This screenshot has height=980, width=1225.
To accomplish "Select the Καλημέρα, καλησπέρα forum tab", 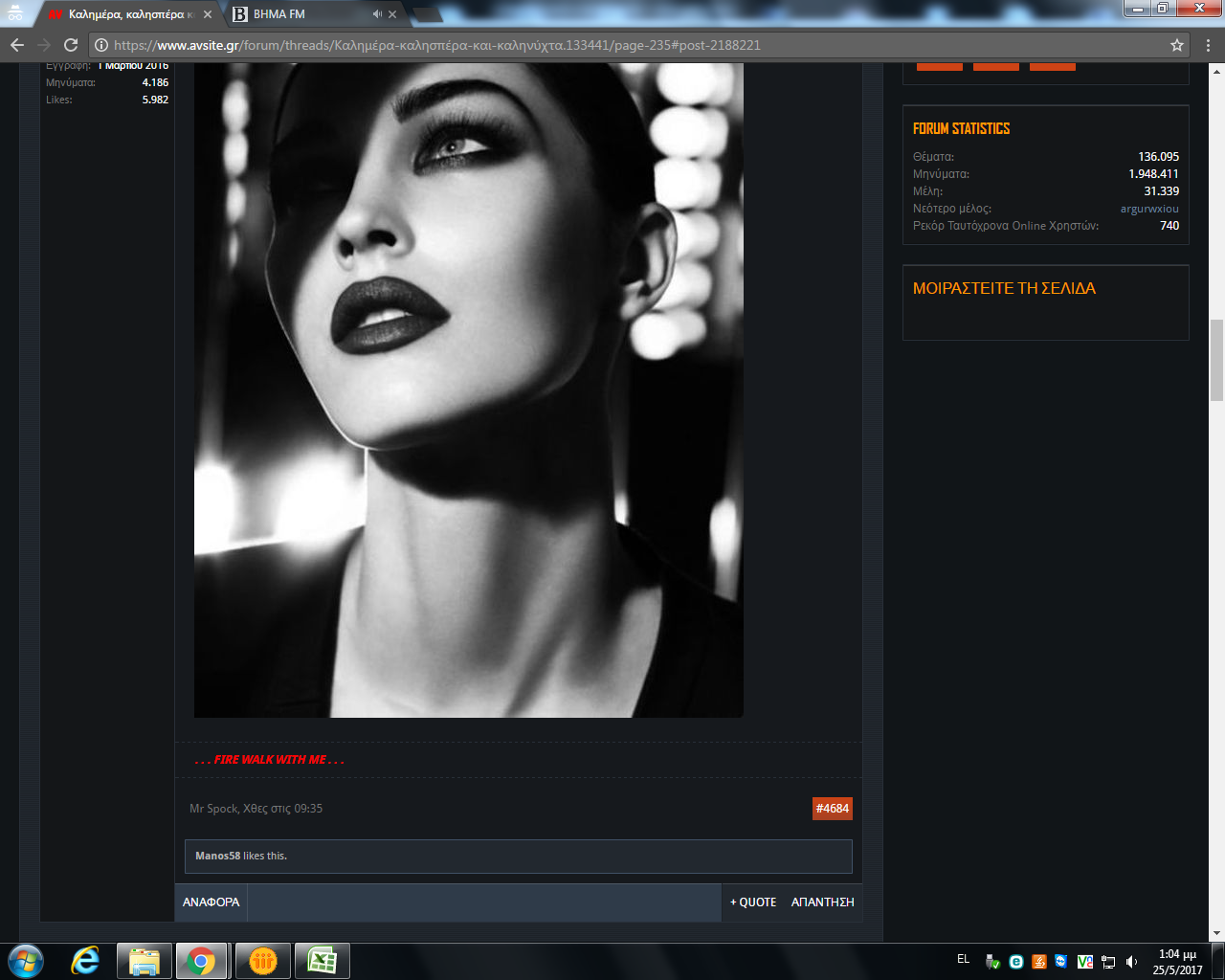I will tap(124, 14).
